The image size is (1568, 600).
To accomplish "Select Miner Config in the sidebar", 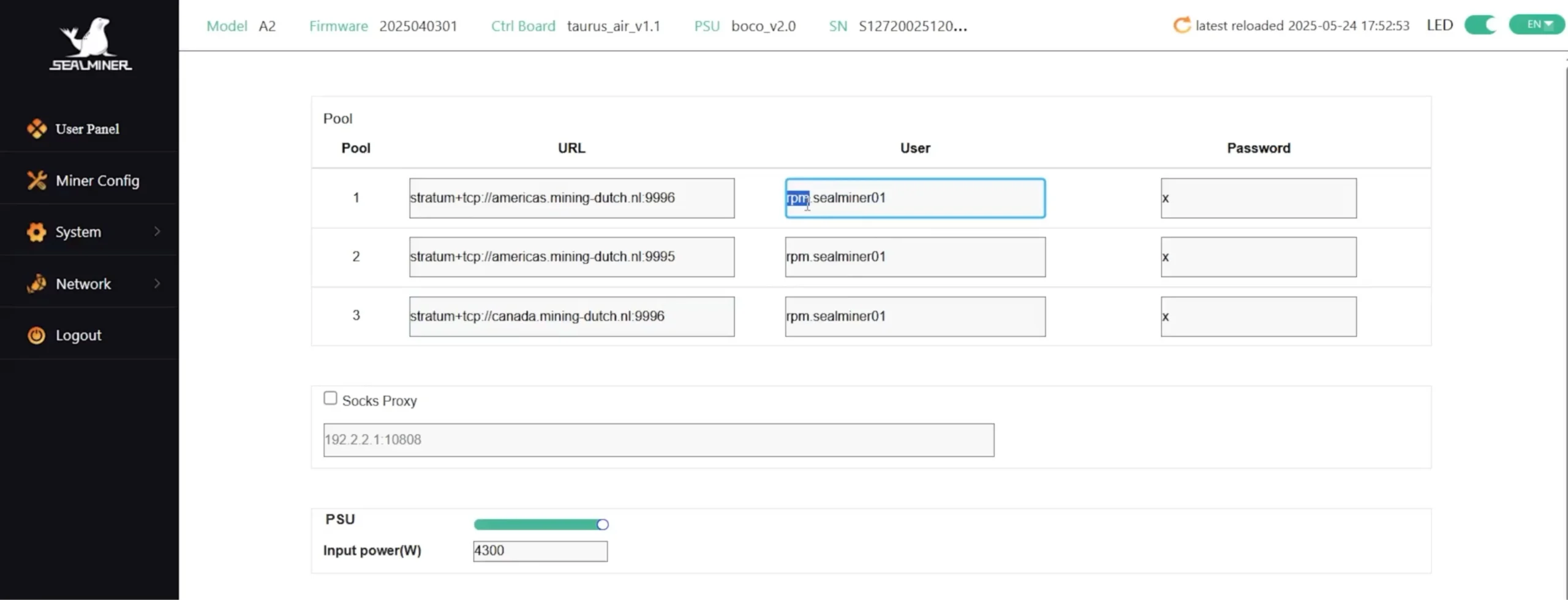I will click(x=97, y=180).
